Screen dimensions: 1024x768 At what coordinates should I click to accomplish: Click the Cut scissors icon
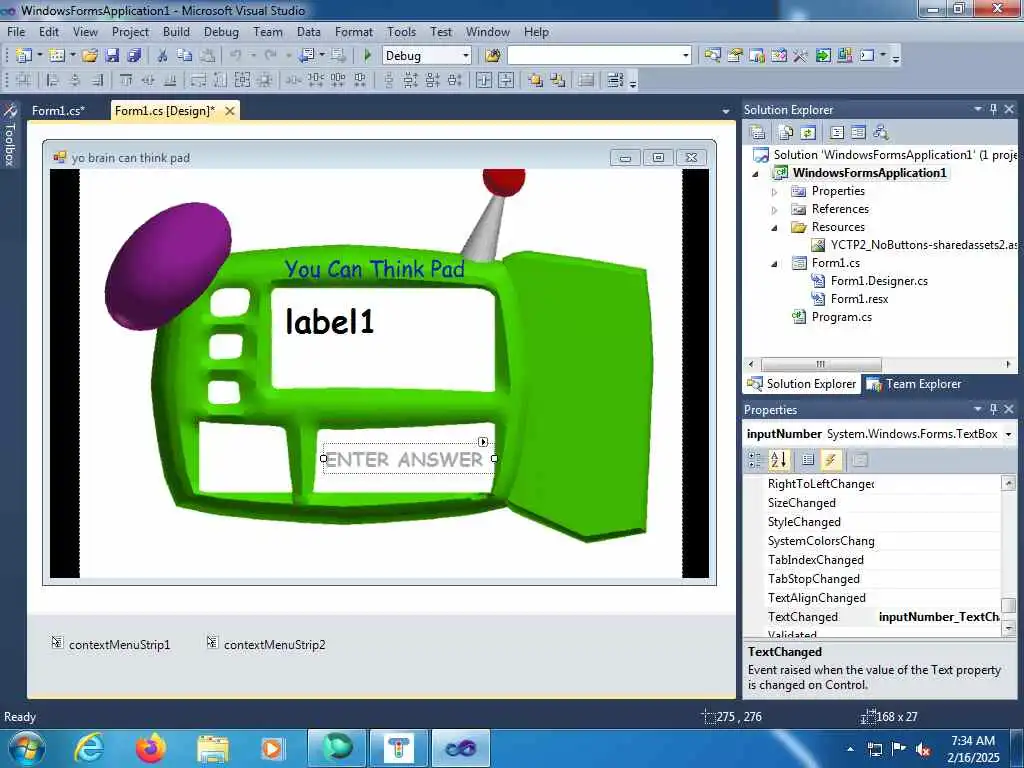pyautogui.click(x=163, y=56)
